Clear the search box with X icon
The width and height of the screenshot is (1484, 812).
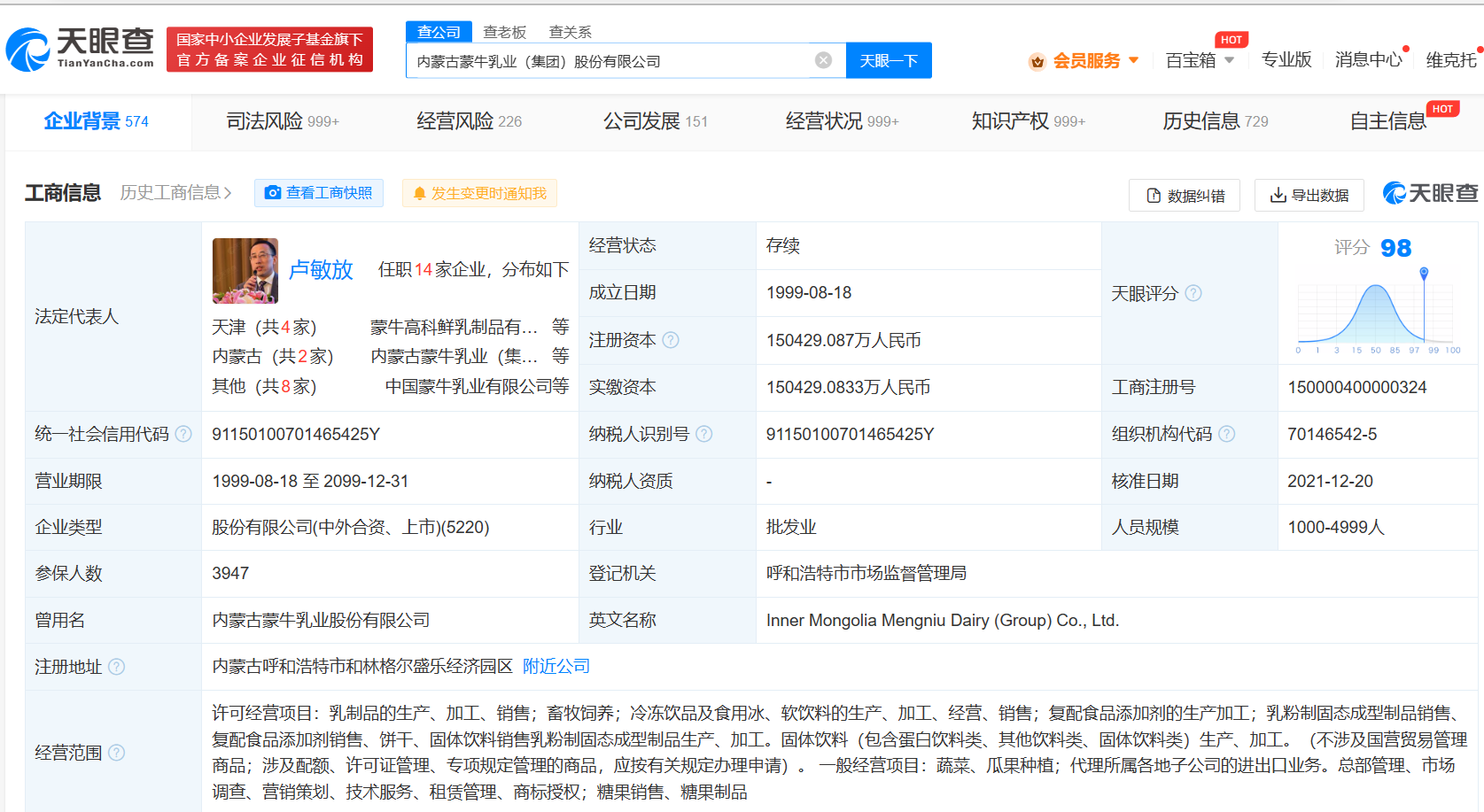(x=823, y=60)
